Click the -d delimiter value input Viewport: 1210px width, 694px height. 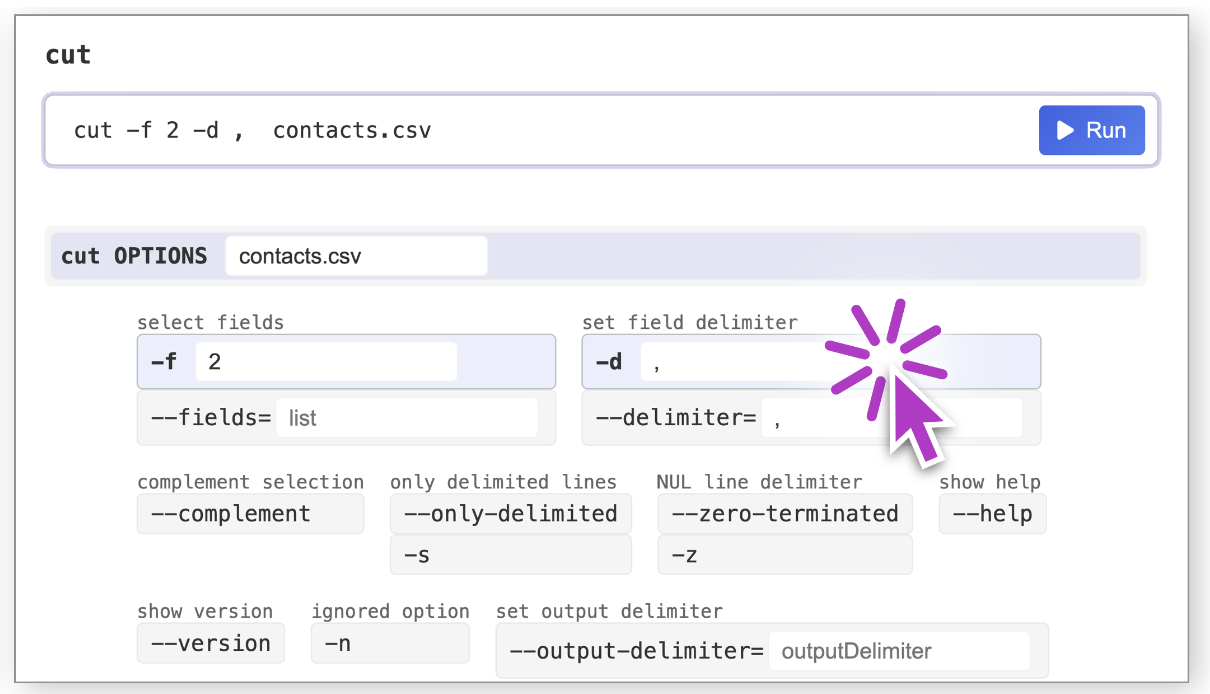(740, 362)
